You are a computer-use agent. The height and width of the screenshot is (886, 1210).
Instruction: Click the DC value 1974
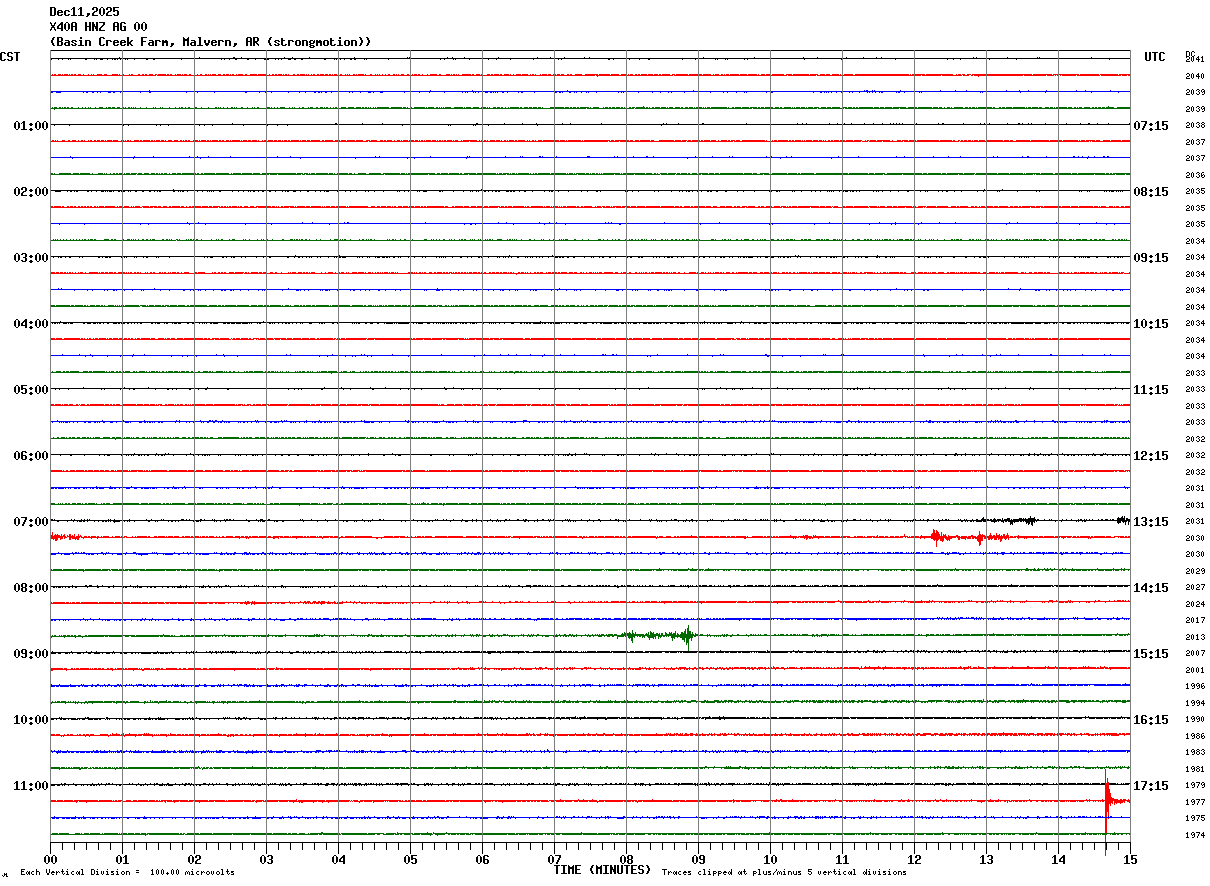coord(1194,835)
